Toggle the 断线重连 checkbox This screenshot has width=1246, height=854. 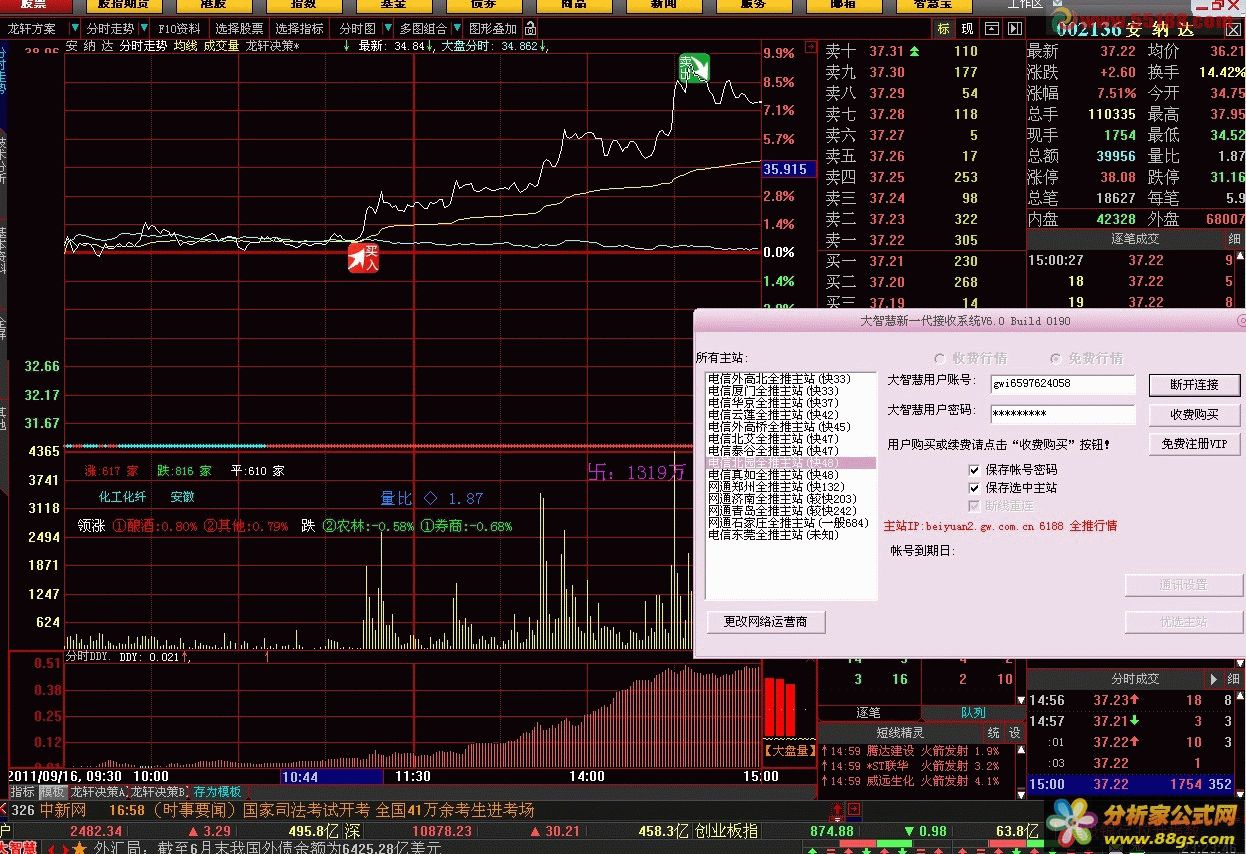coord(975,505)
